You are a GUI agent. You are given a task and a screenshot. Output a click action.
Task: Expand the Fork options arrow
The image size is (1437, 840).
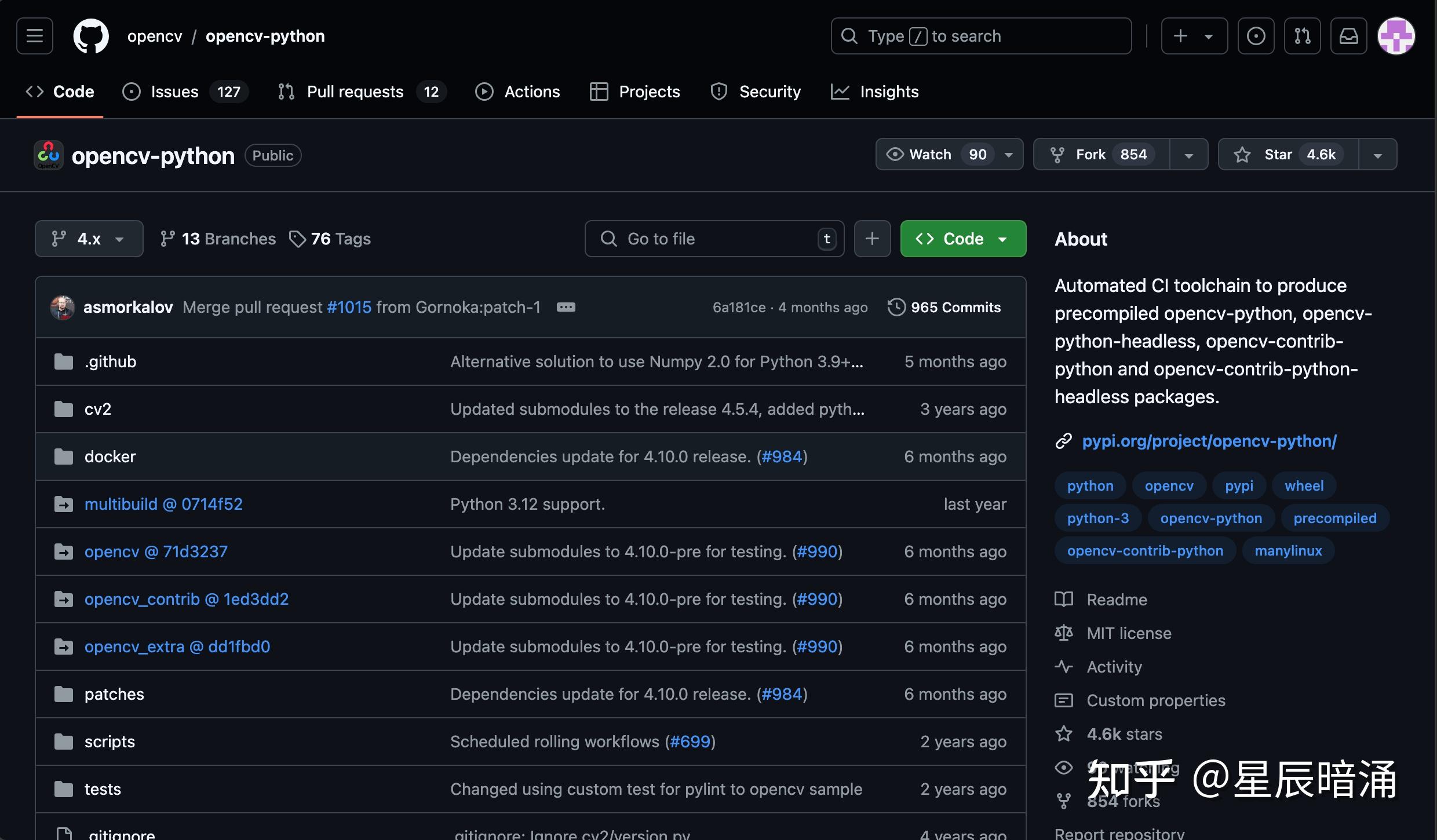(x=1188, y=155)
